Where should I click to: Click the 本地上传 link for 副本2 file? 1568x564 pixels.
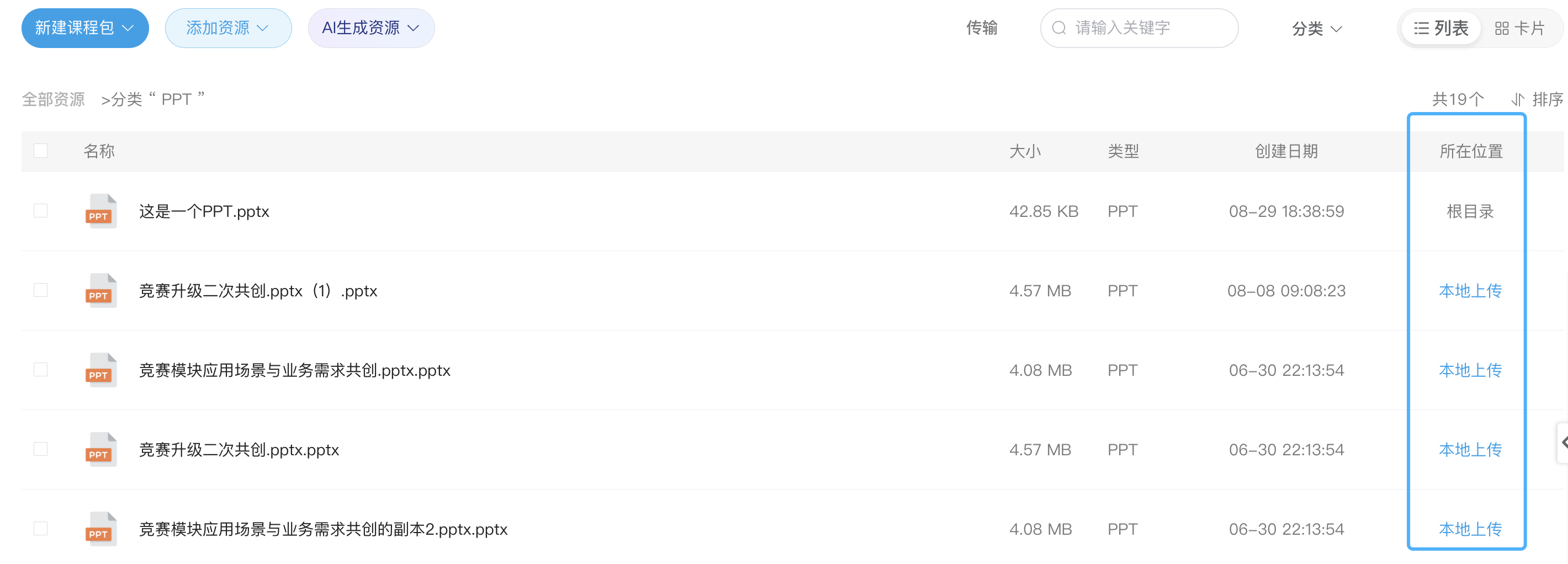click(1470, 529)
